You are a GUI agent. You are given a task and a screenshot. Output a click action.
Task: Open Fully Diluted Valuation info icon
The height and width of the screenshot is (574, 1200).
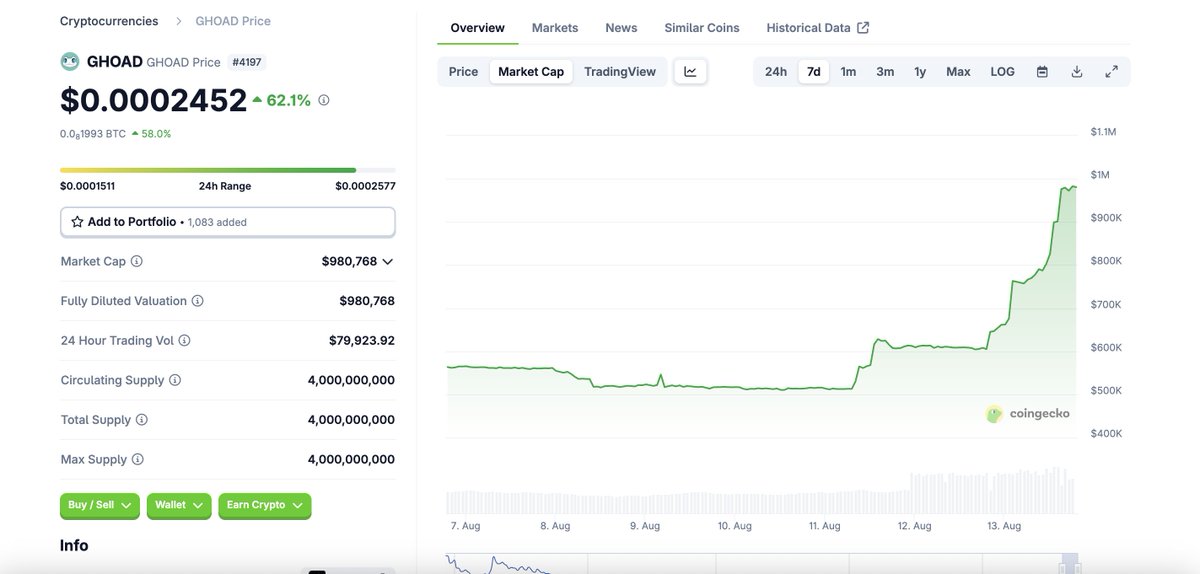[198, 301]
